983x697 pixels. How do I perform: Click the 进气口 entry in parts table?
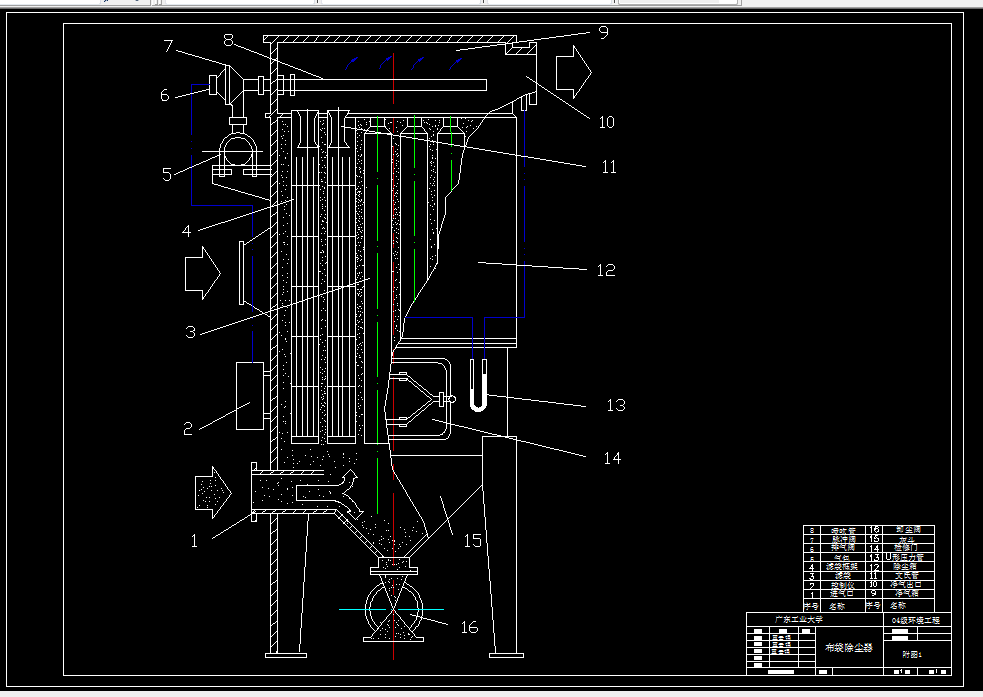(842, 594)
